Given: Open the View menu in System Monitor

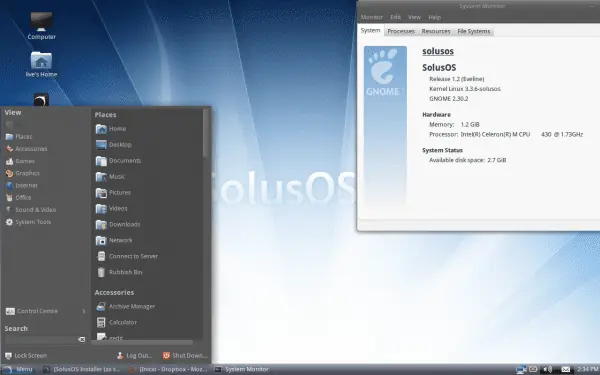Looking at the screenshot, I should (414, 17).
